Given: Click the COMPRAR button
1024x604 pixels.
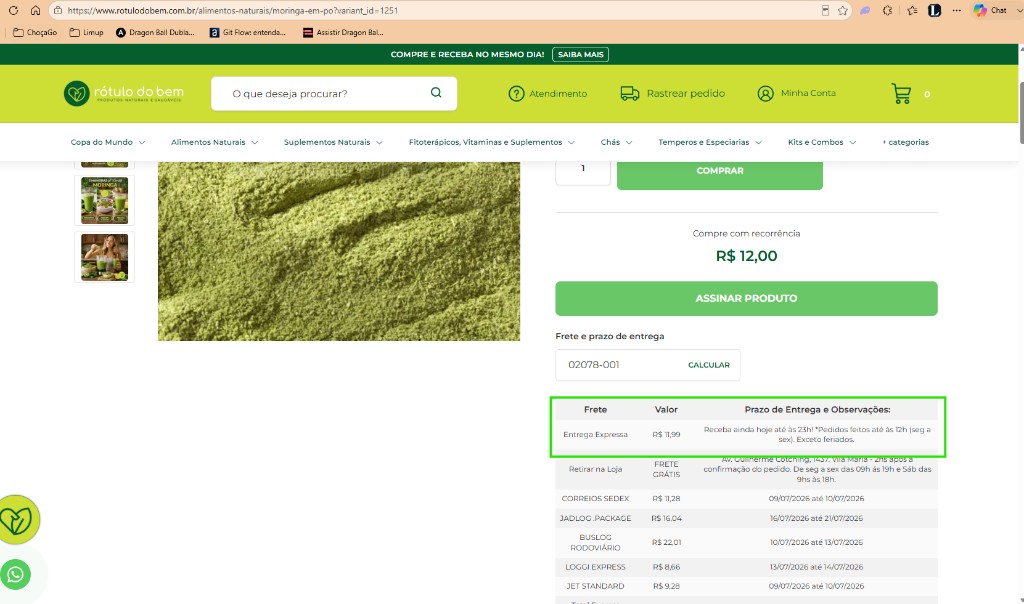Looking at the screenshot, I should (720, 173).
